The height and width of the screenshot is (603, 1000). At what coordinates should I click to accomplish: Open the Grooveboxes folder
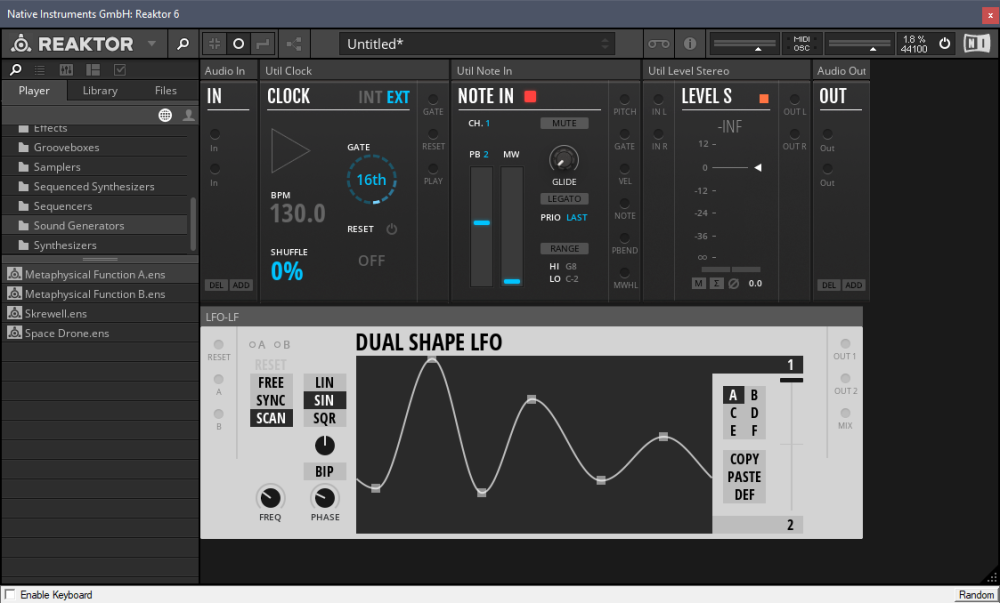pos(96,147)
